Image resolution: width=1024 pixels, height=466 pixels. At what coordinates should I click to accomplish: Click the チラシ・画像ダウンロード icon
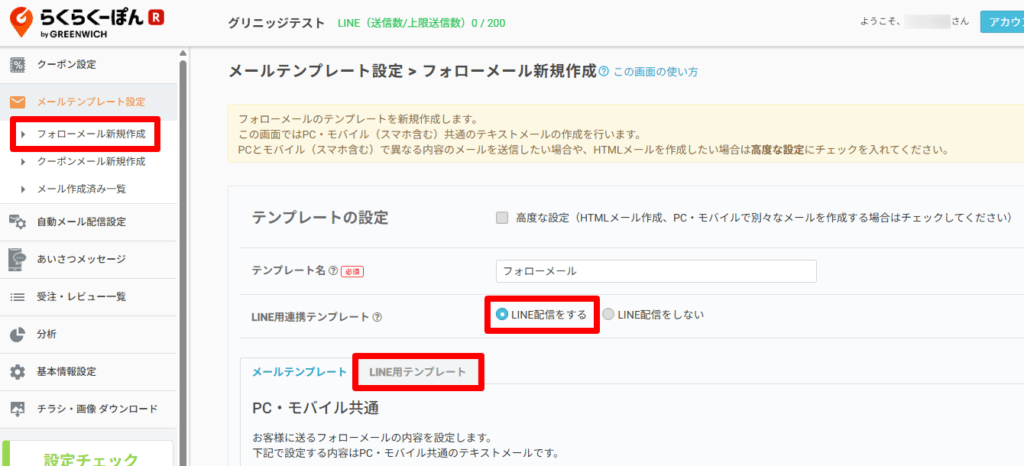pos(17,409)
